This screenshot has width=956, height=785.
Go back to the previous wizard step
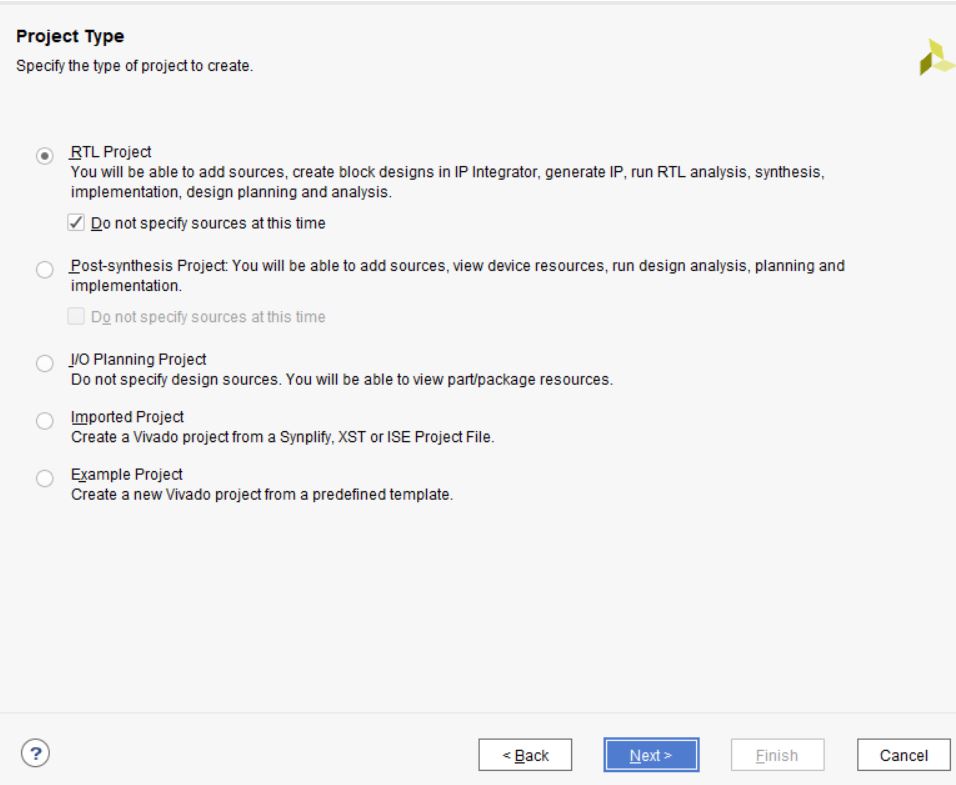pos(525,756)
